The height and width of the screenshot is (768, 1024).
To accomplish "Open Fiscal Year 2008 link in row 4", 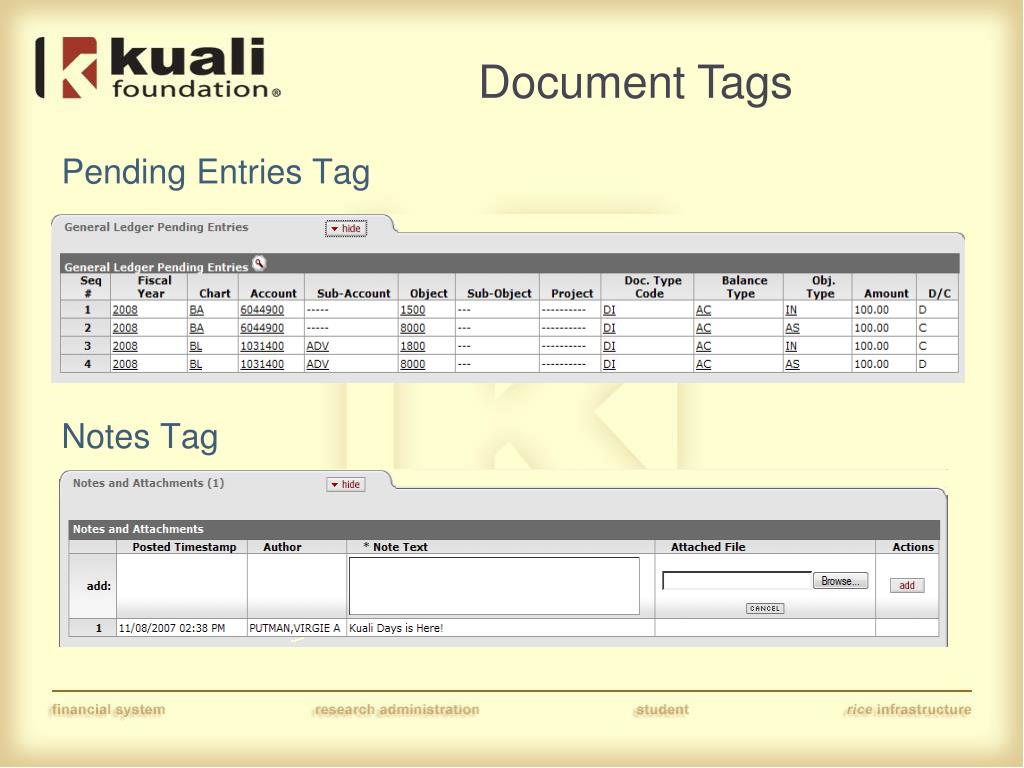I will point(125,364).
